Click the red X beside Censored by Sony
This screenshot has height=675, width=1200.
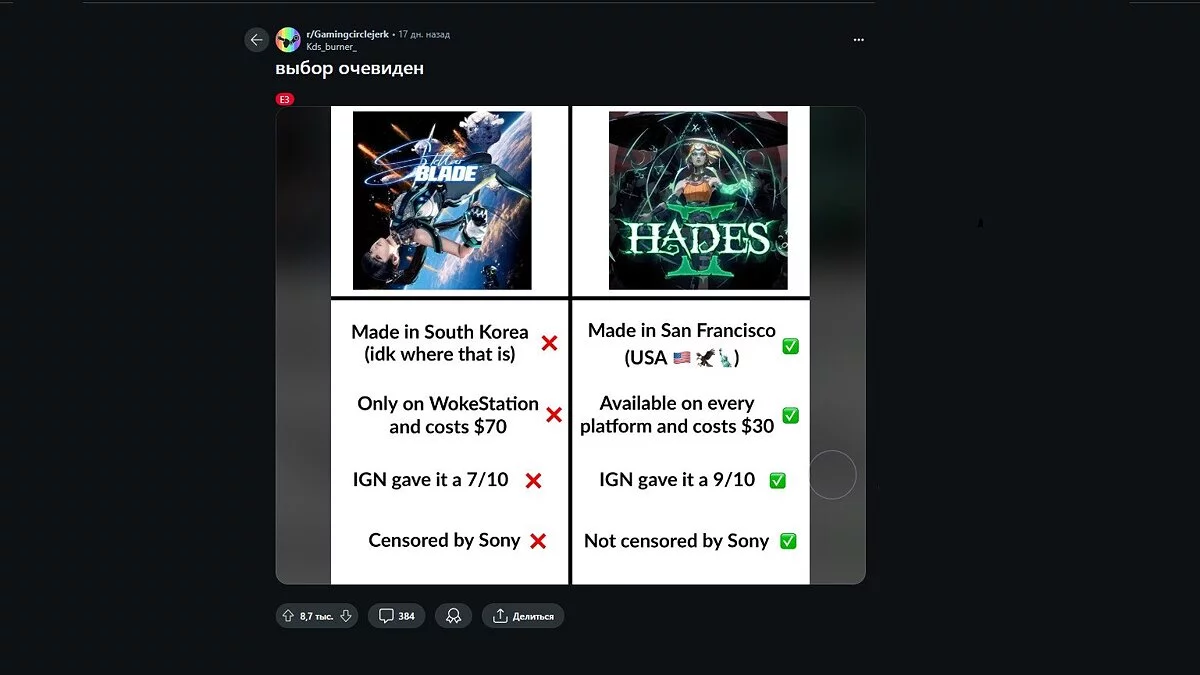(x=538, y=541)
